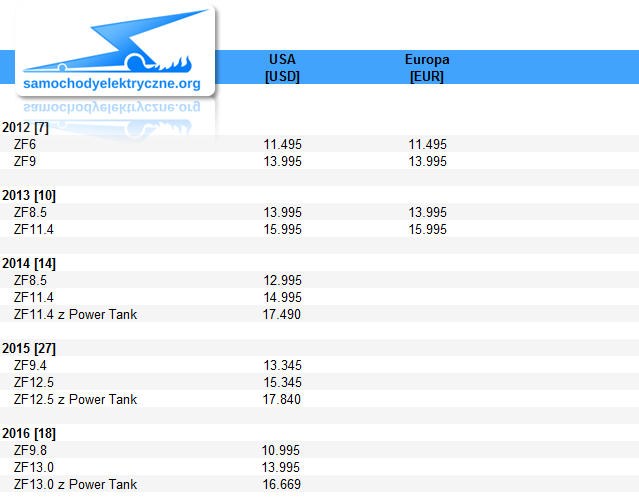The image size is (639, 499).
Task: Click the ZF9.4 model label
Action: pyautogui.click(x=30, y=365)
